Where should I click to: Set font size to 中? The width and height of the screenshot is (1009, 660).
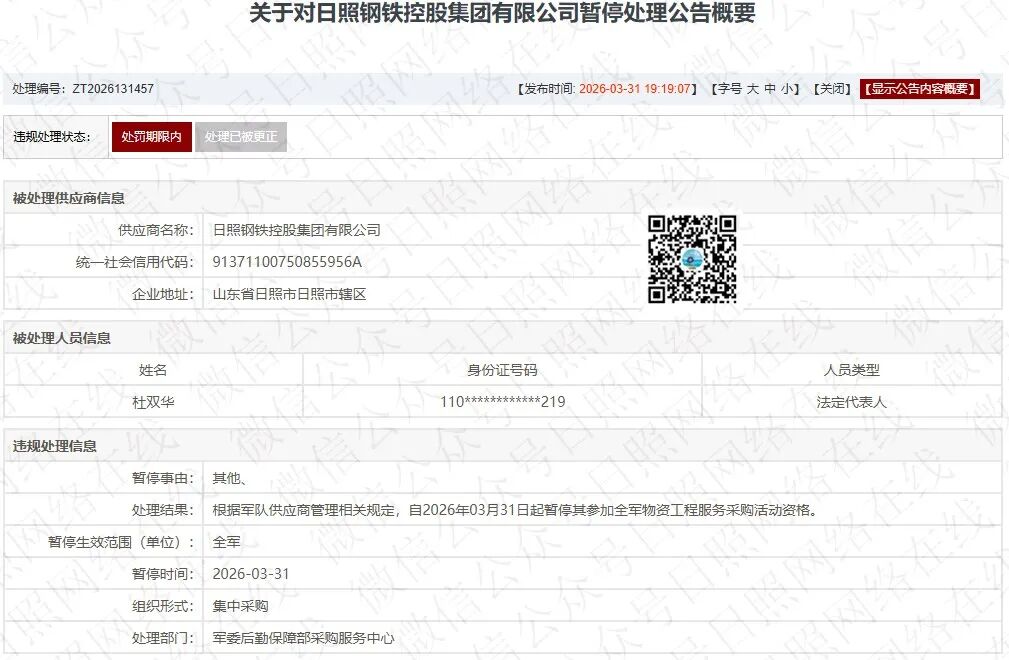(x=770, y=89)
